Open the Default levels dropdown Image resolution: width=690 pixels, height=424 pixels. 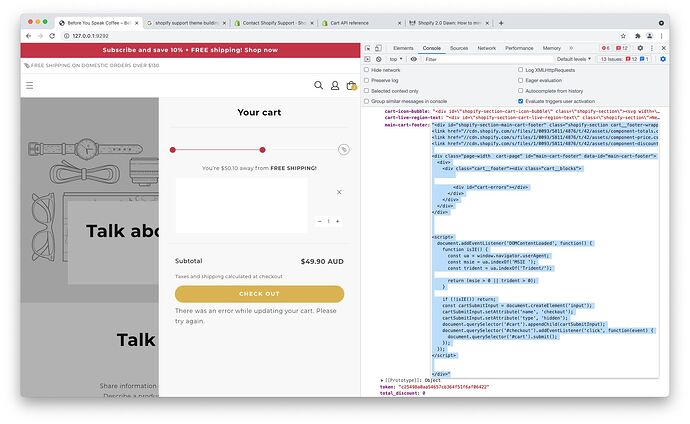(573, 59)
